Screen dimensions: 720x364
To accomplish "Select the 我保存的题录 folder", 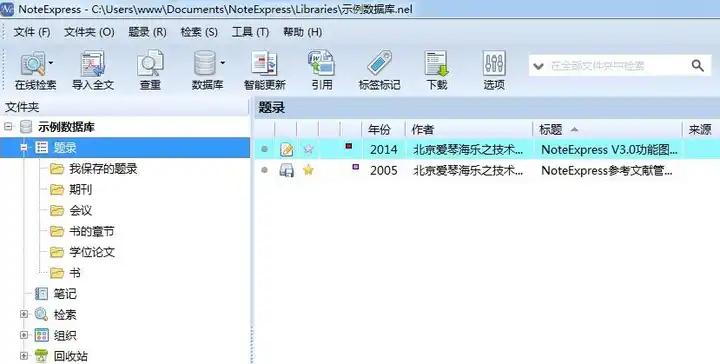I will [x=103, y=168].
